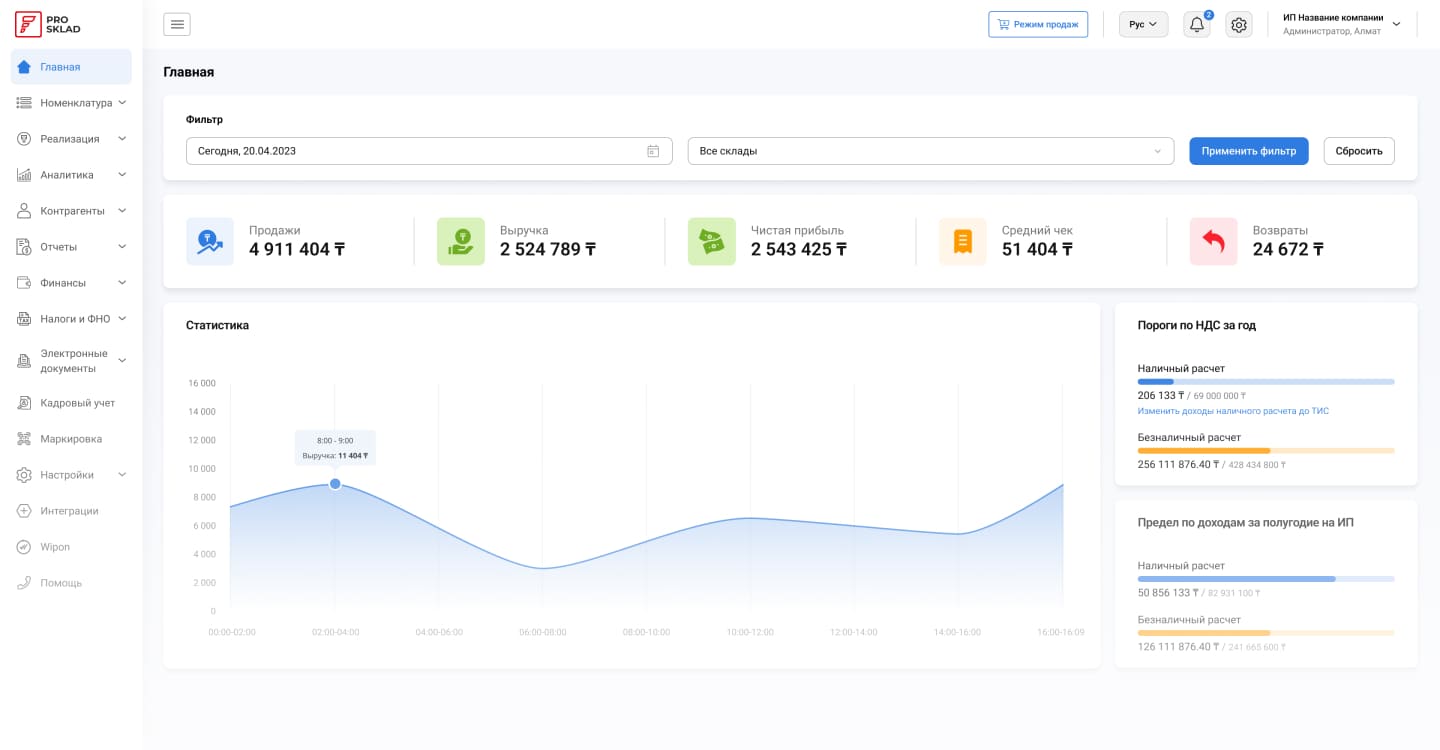Go to Маркировка menu item
Image resolution: width=1440 pixels, height=750 pixels.
click(x=70, y=439)
